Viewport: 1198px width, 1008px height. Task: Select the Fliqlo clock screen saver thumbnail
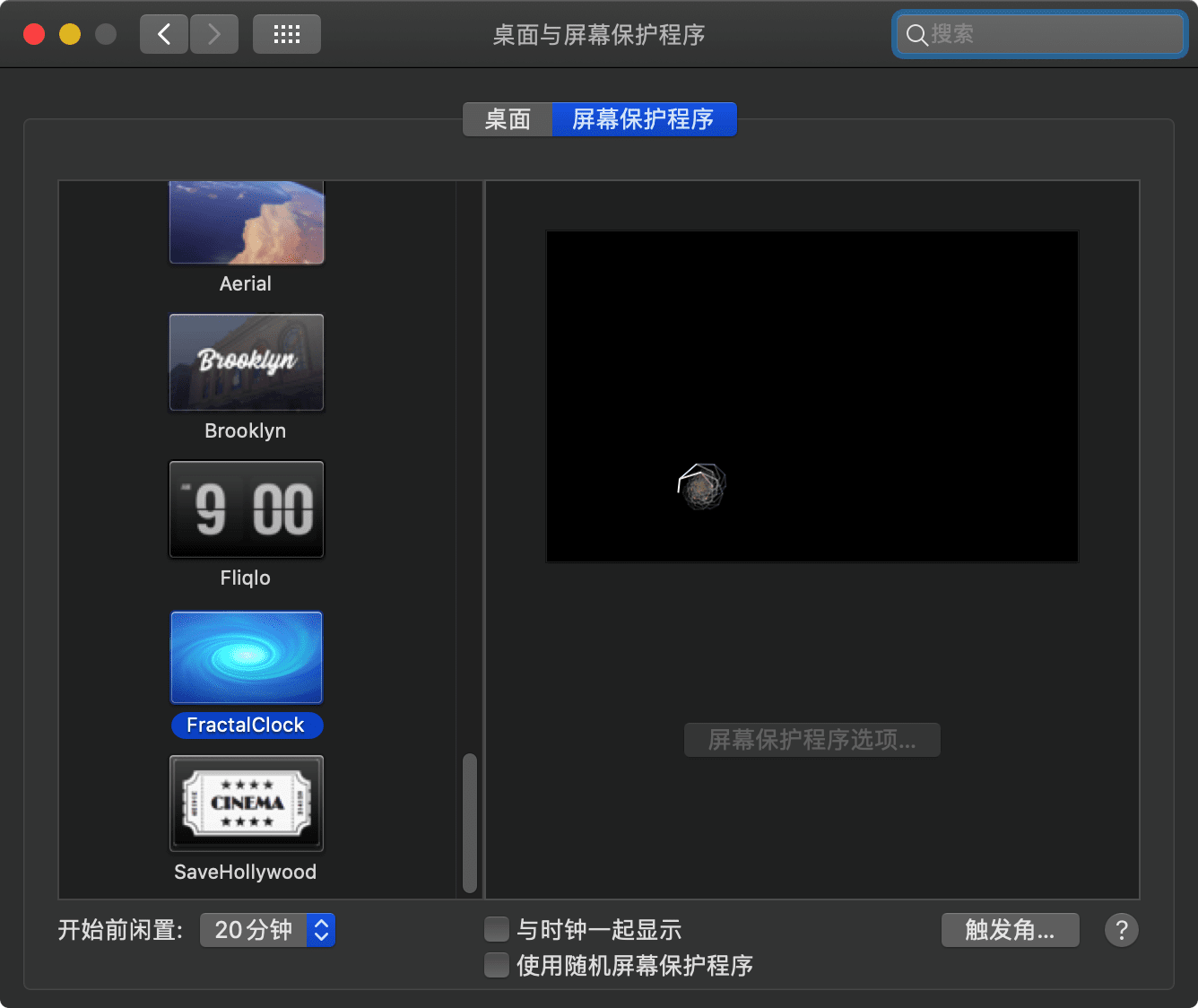(x=247, y=509)
